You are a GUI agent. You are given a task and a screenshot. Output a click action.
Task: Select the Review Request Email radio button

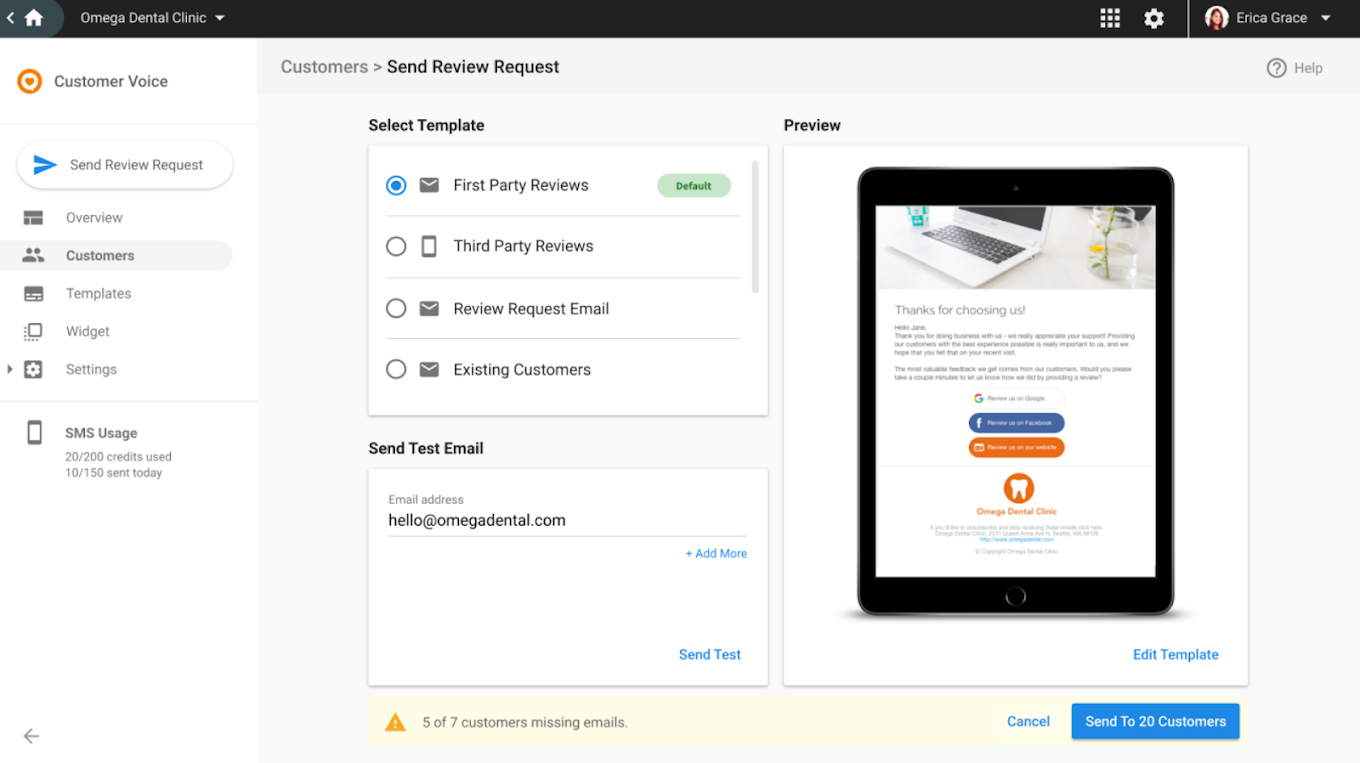click(396, 309)
